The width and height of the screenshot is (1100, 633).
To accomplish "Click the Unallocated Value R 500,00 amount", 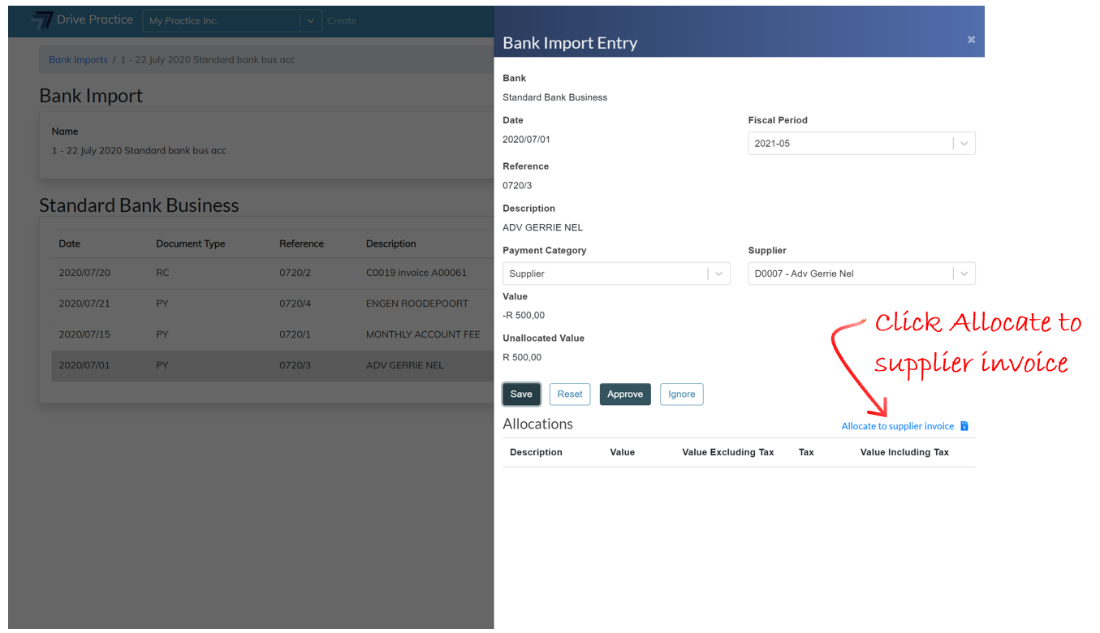I will [x=522, y=357].
